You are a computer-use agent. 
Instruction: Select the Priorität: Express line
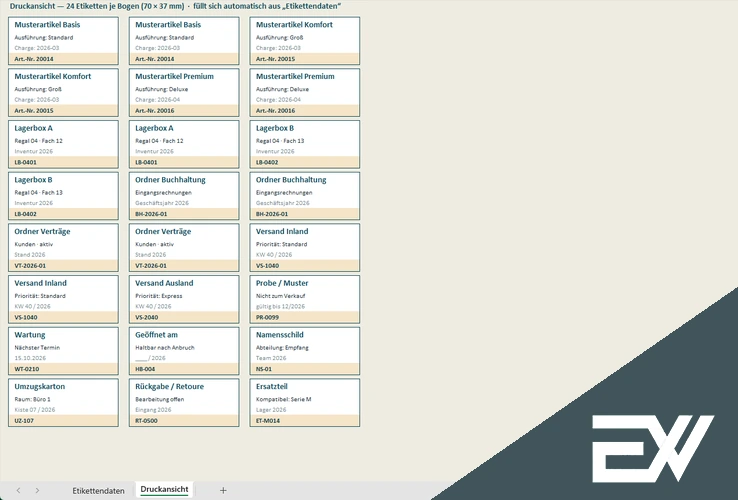pyautogui.click(x=159, y=296)
